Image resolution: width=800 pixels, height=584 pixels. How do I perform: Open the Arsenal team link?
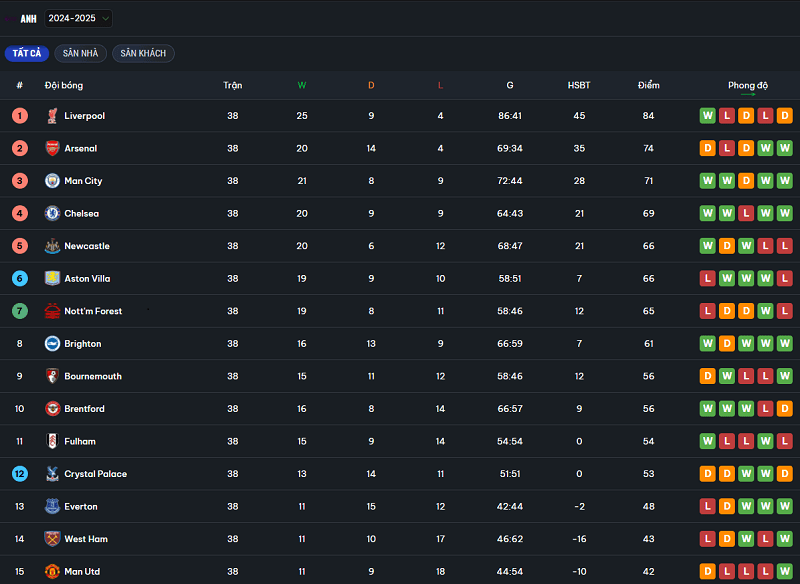[81, 148]
